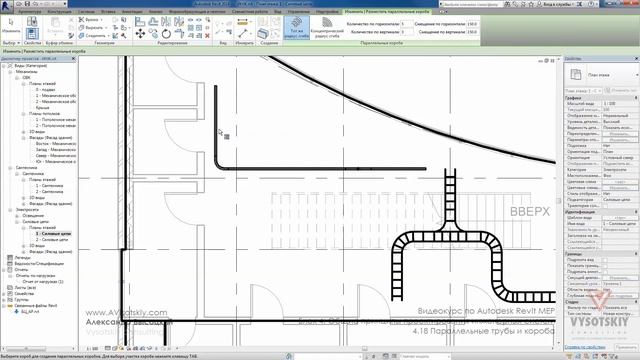
Task: Open the Floor Plan instance filter dropdown
Action: pyautogui.click(x=583, y=91)
